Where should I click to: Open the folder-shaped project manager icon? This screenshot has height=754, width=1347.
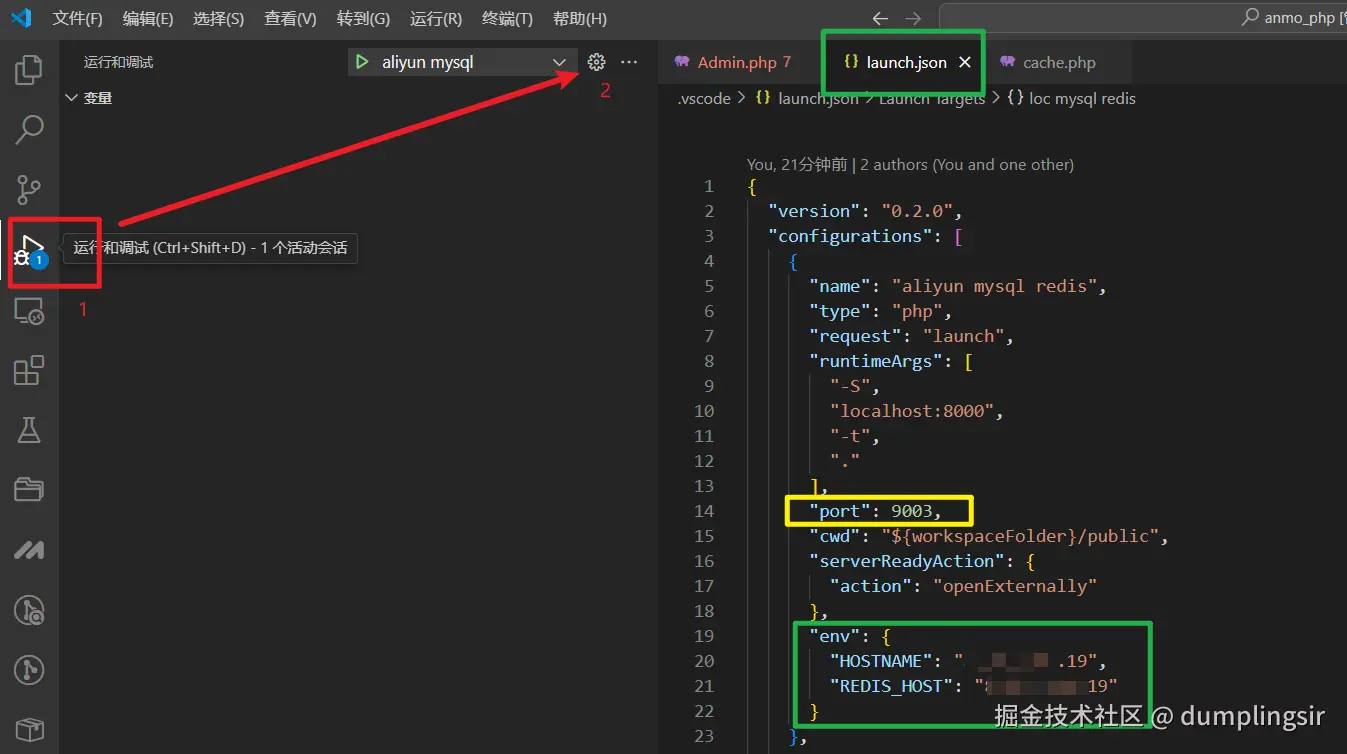[x=29, y=489]
